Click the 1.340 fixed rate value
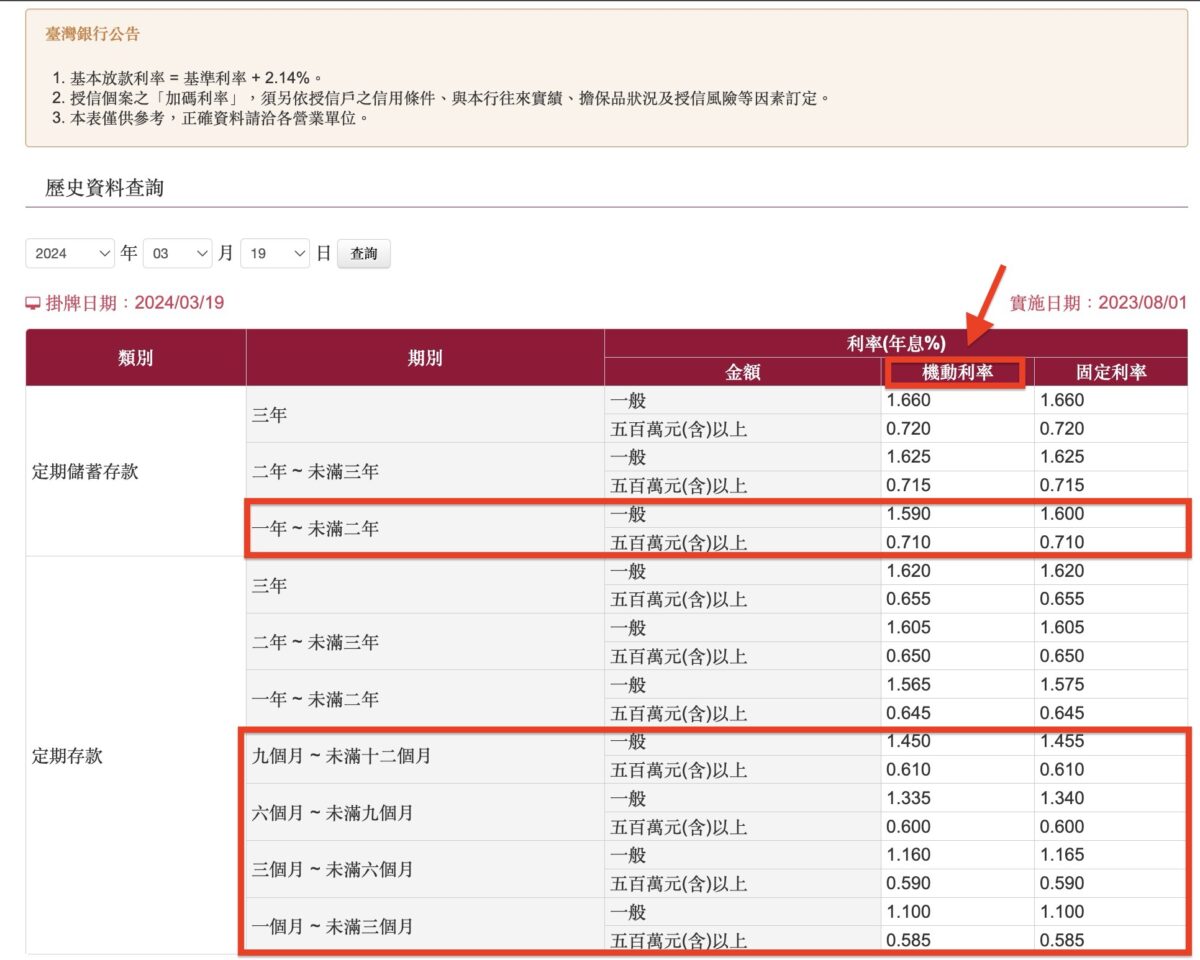 [x=1062, y=799]
